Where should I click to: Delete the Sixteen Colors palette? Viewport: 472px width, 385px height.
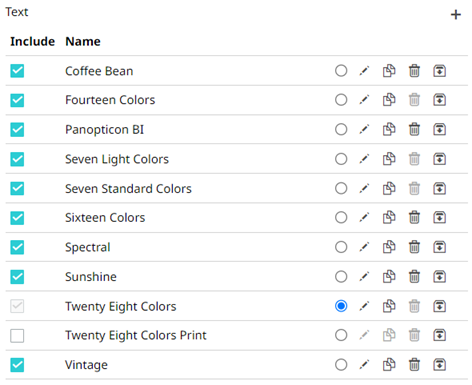coord(414,218)
